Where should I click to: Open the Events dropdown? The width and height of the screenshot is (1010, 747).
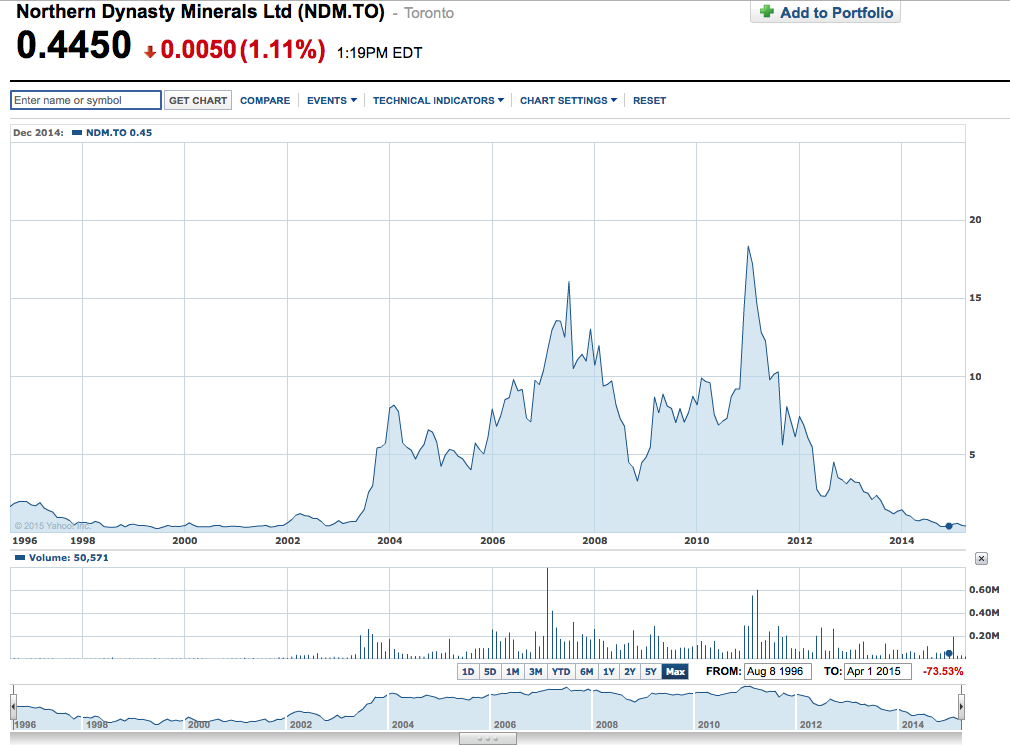[x=331, y=100]
